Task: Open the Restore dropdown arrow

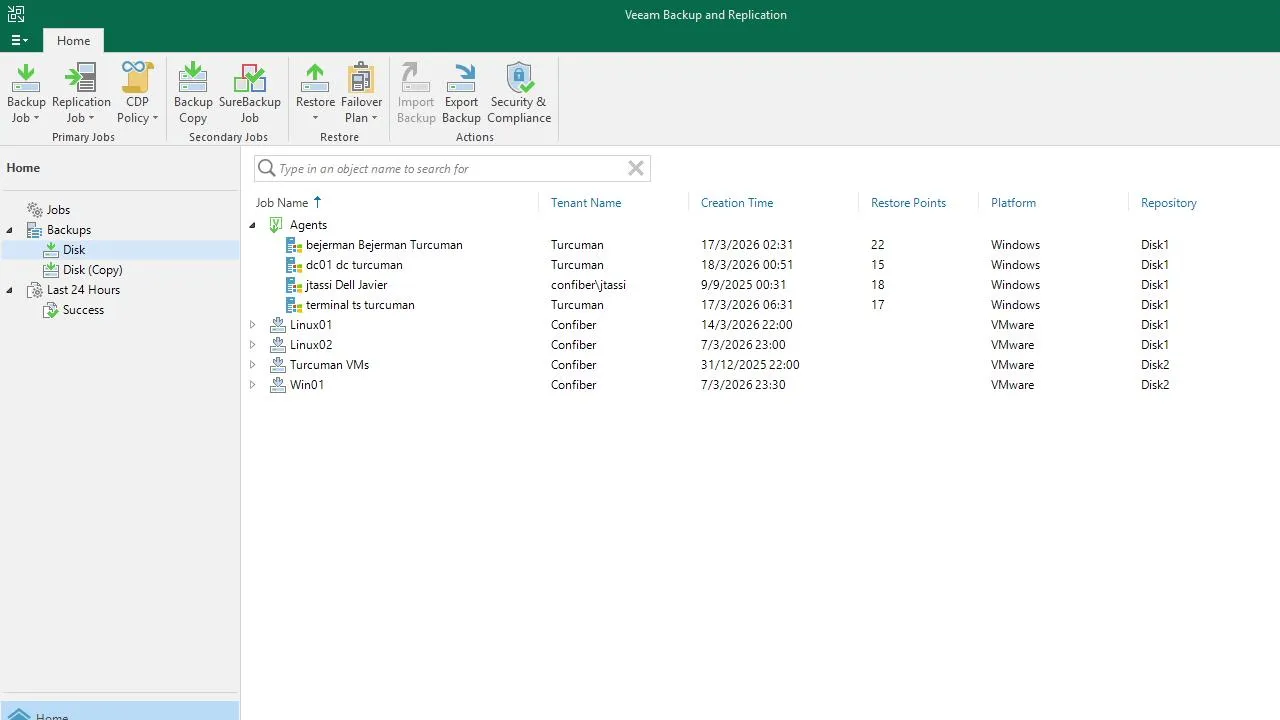Action: [x=315, y=118]
